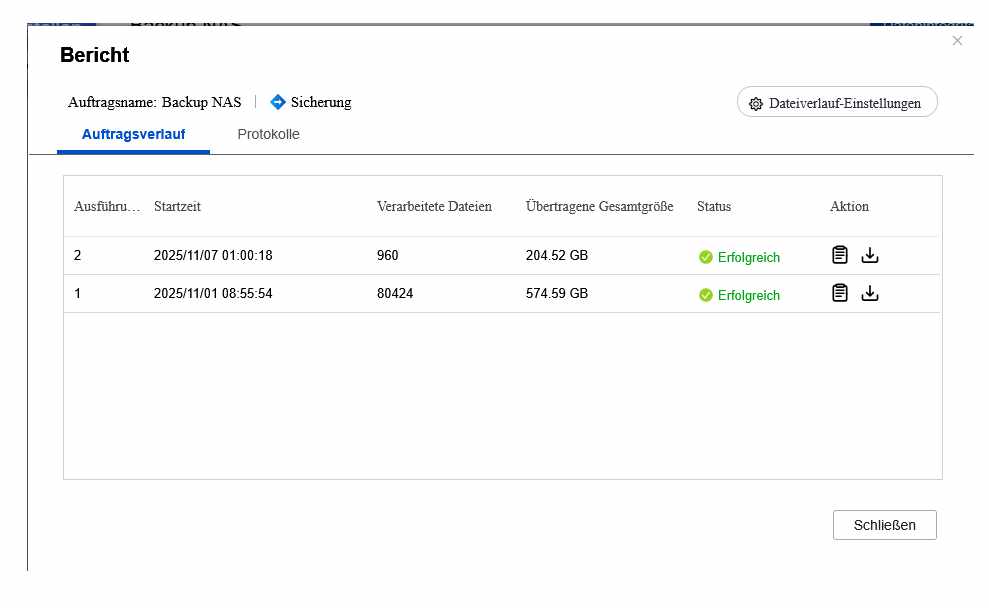
Task: Open report details for run 2
Action: click(x=840, y=255)
